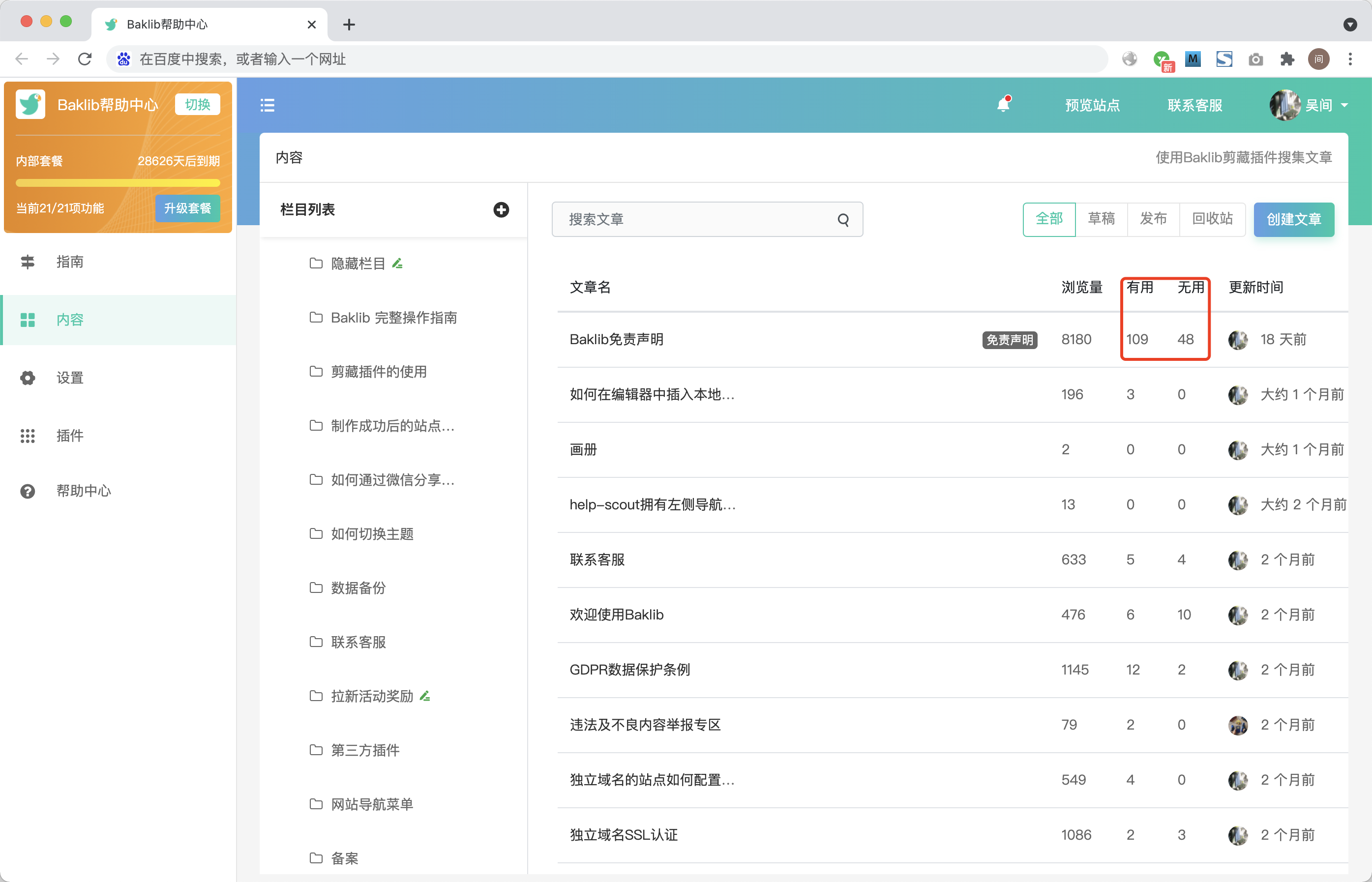The image size is (1372, 882).
Task: Focus the browser address bar
Action: [607, 59]
